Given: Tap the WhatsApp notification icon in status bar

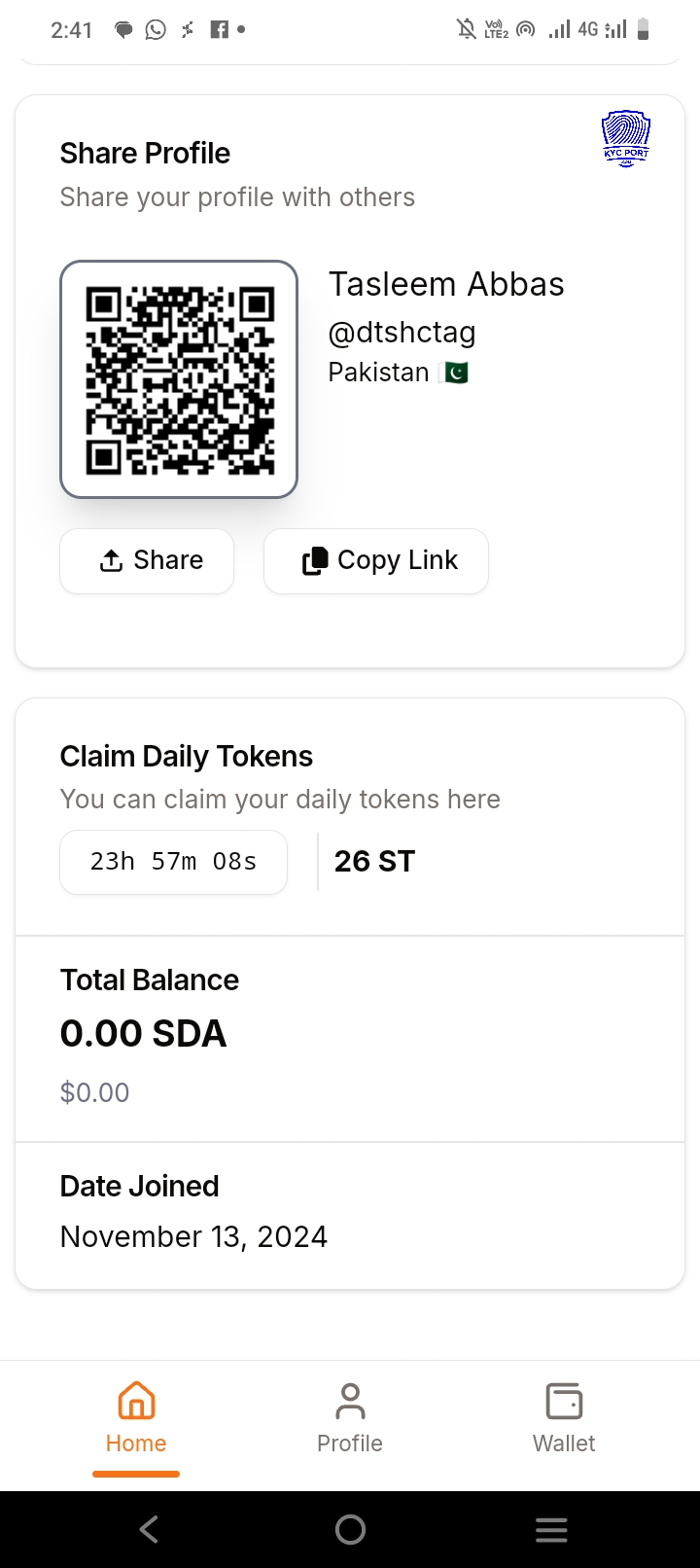Looking at the screenshot, I should point(156,29).
